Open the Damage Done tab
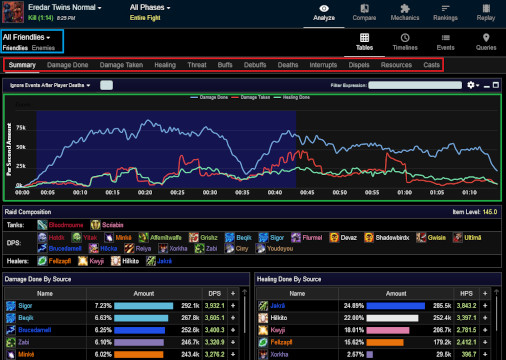Image resolution: width=506 pixels, height=360 pixels. tap(68, 65)
